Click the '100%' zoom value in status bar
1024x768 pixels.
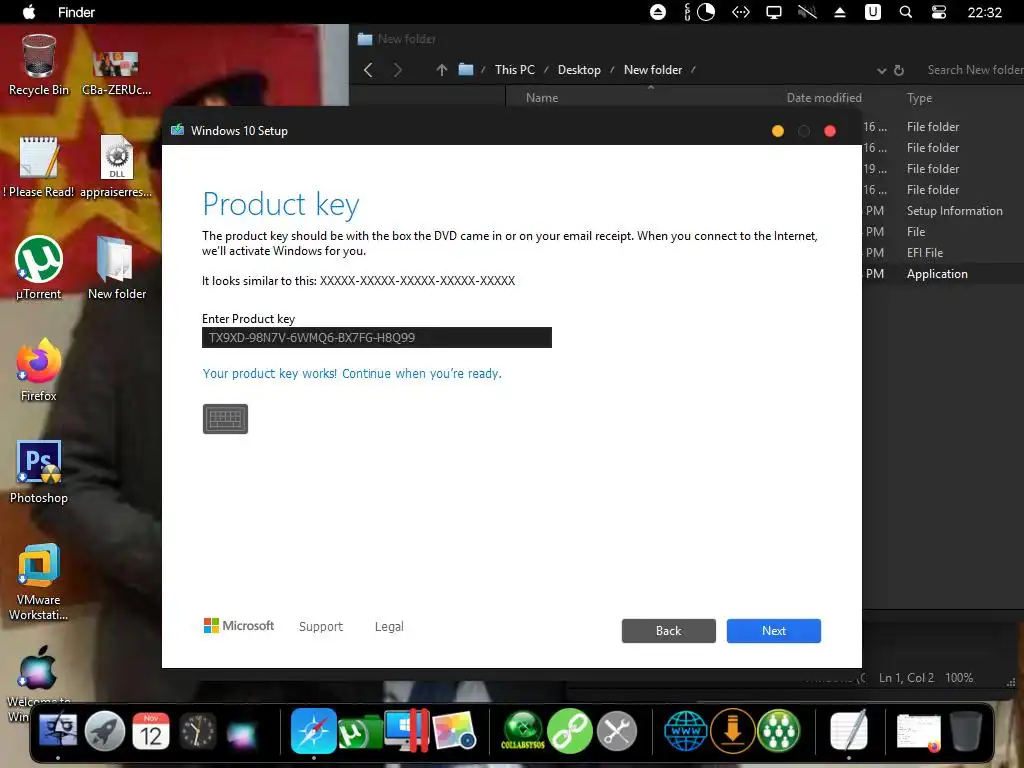tap(959, 678)
